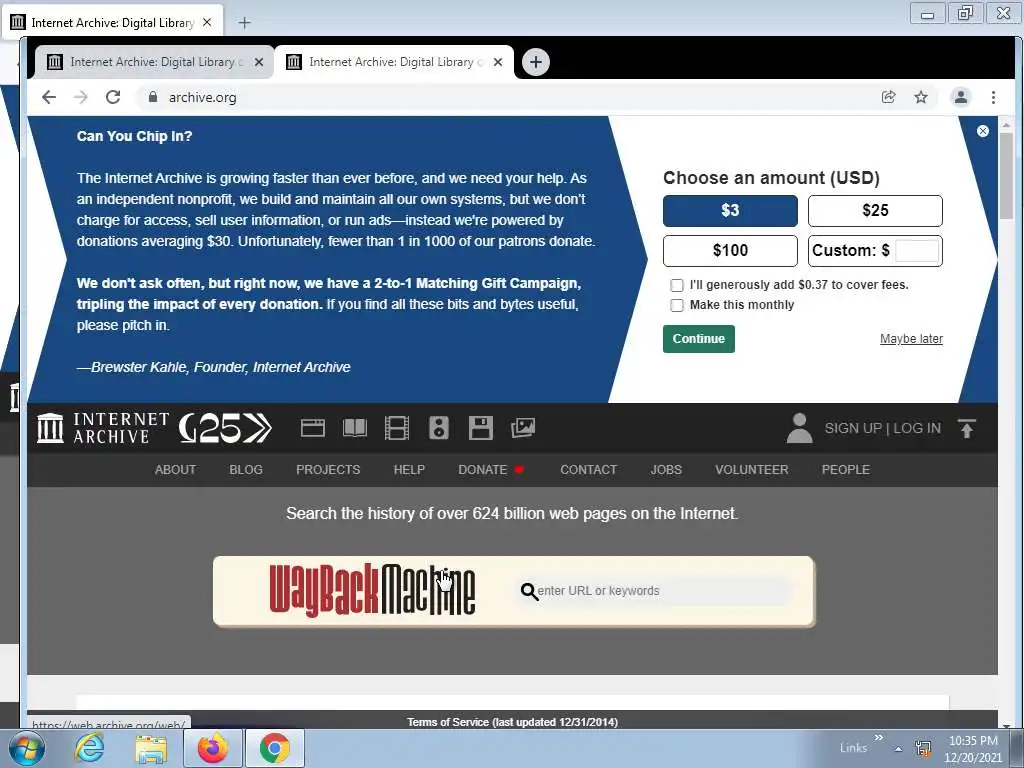Open File Explorer from taskbar
The image size is (1024, 768).
(151, 748)
